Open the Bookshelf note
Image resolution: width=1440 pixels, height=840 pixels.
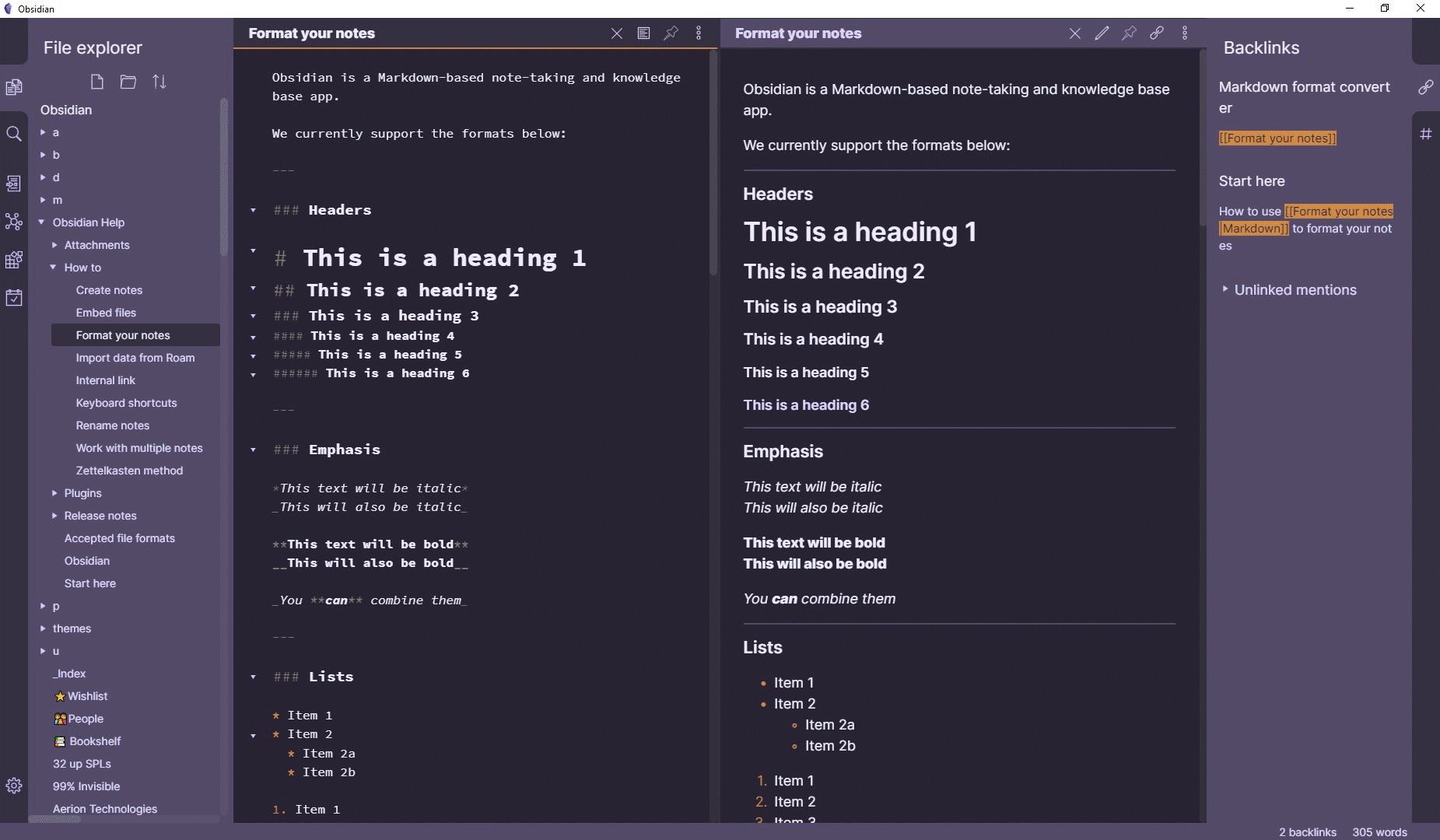(87, 741)
